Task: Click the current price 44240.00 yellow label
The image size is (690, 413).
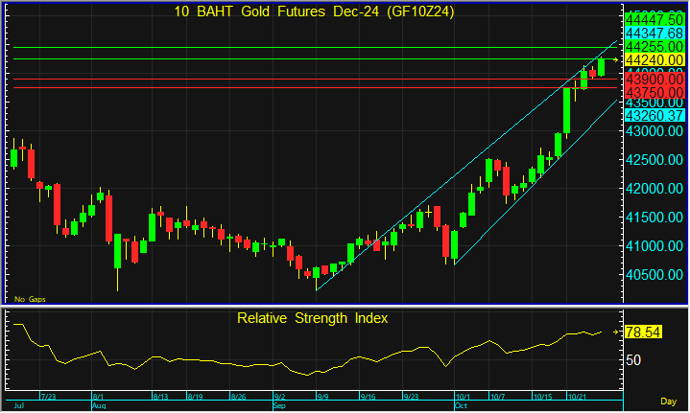Action: click(x=654, y=61)
